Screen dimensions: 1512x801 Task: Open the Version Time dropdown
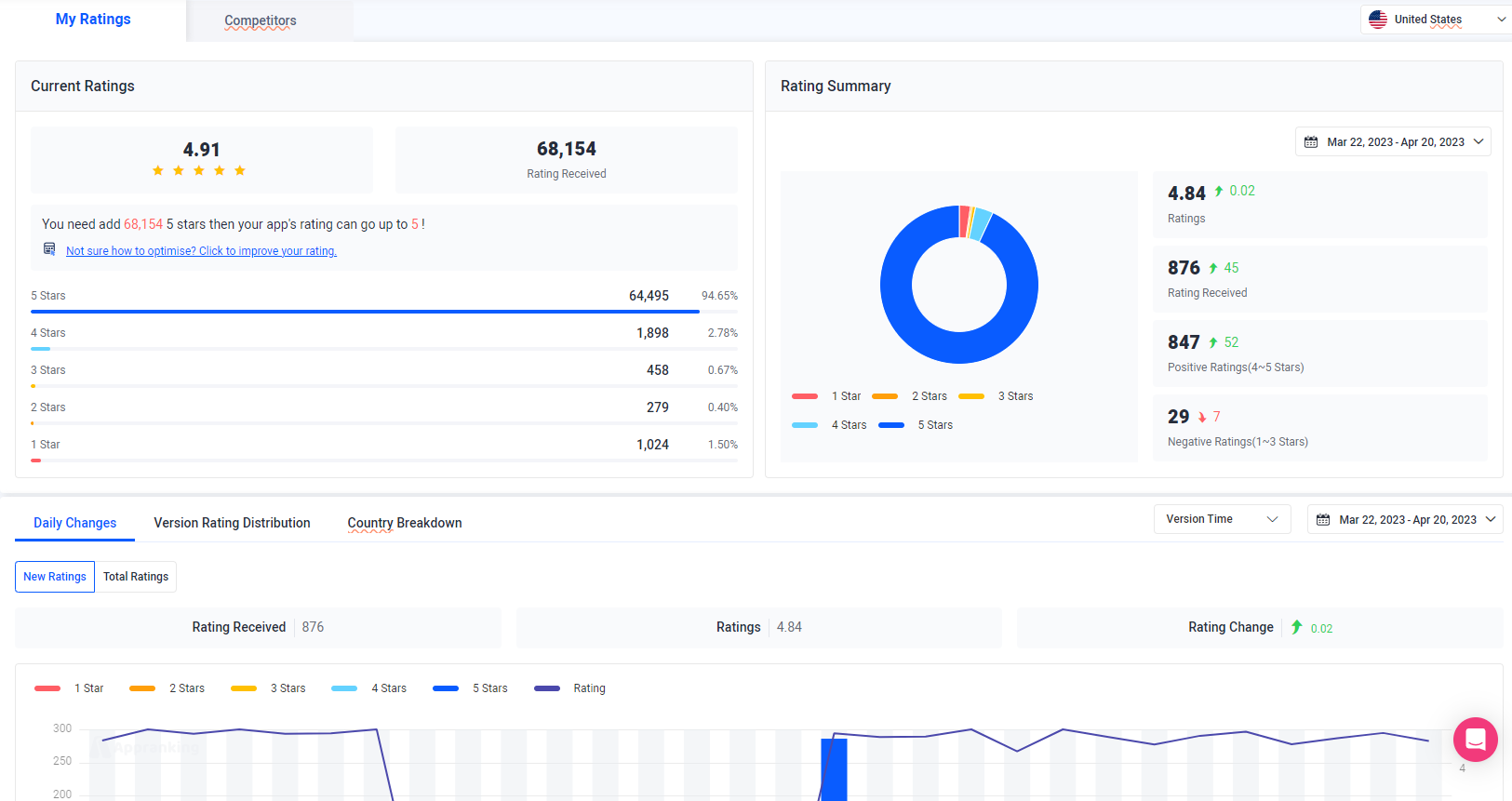(x=1222, y=519)
